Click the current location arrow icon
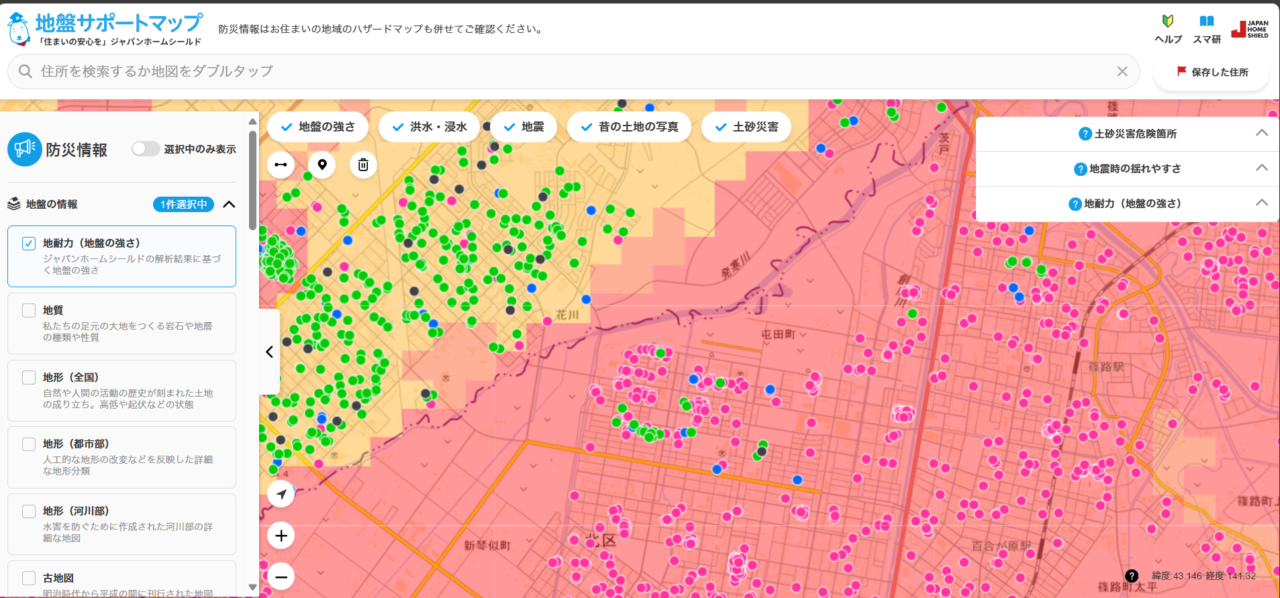 tap(281, 494)
